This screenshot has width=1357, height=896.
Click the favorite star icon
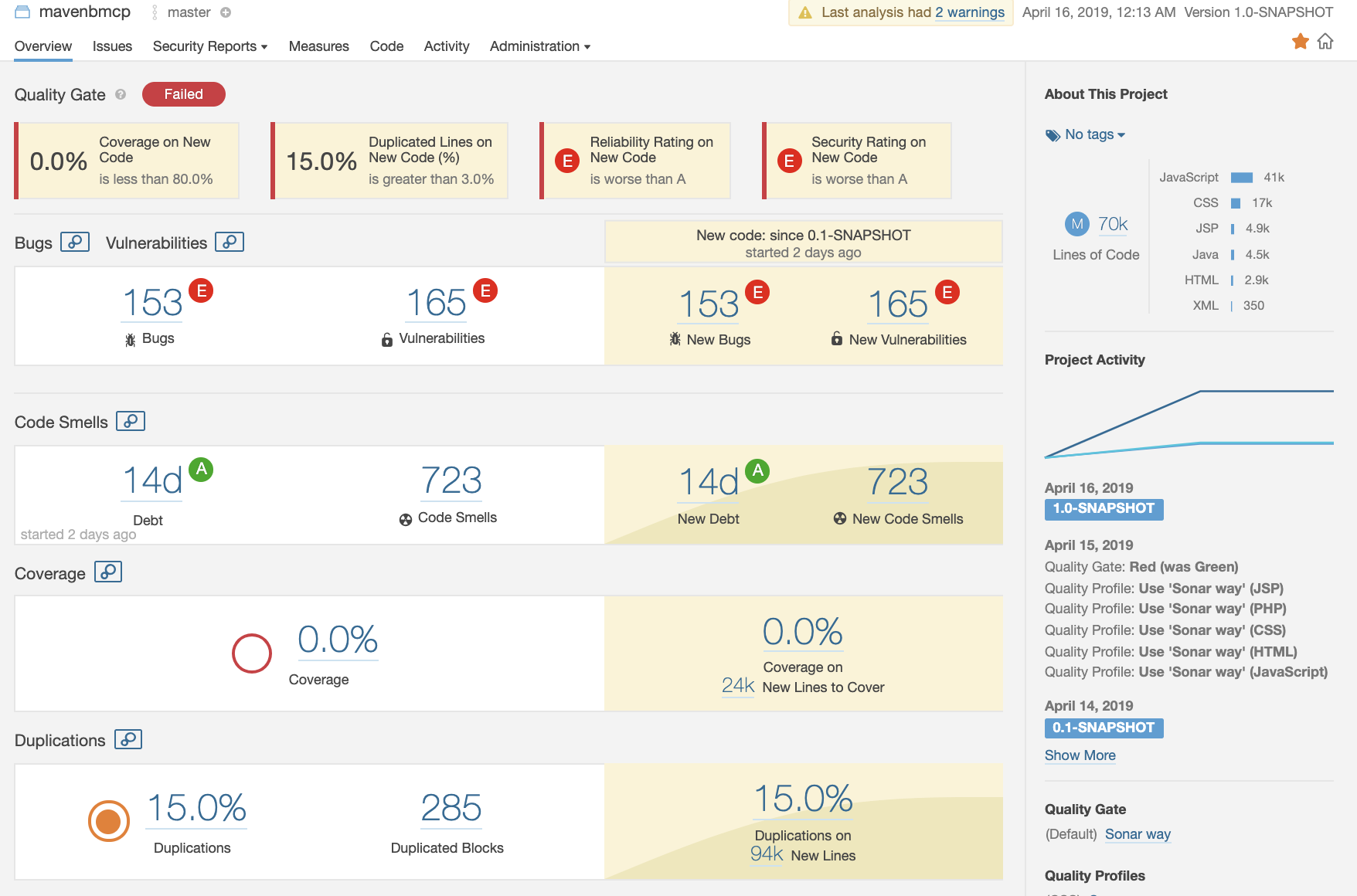coord(1301,42)
